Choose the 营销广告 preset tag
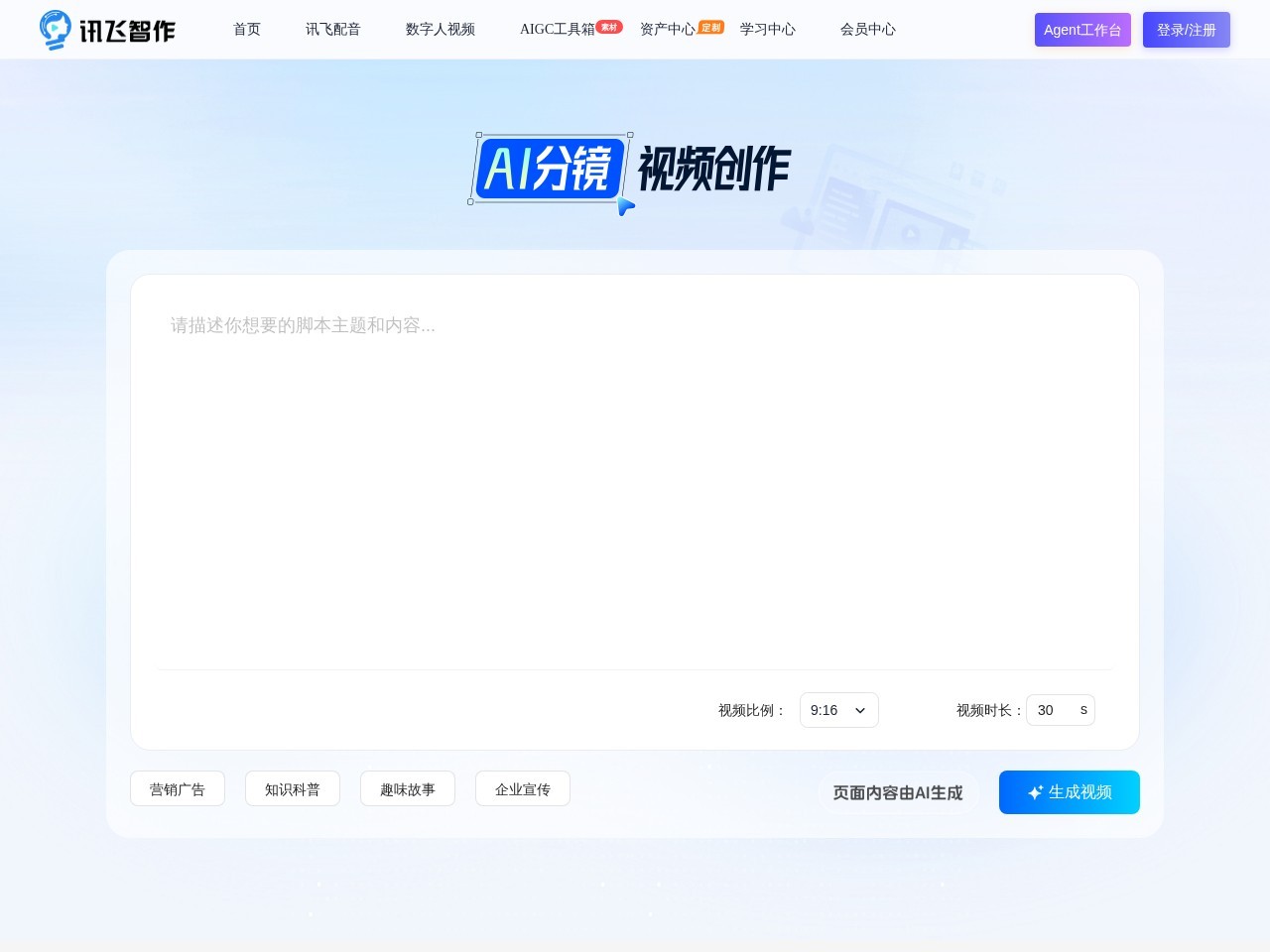Screen dimensions: 1270x952 coord(178,789)
